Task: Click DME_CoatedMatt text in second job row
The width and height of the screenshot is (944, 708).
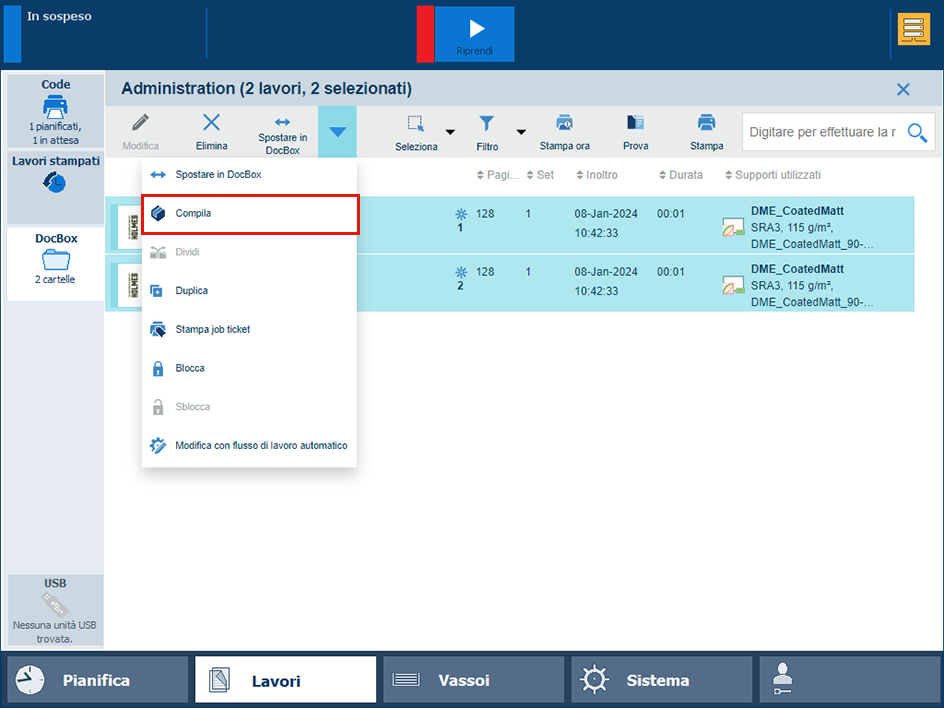Action: pyautogui.click(x=797, y=269)
